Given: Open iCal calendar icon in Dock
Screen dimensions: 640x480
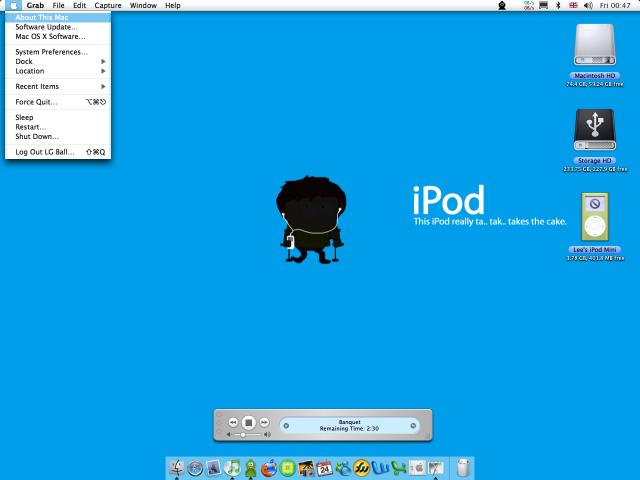Looking at the screenshot, I should [x=324, y=468].
